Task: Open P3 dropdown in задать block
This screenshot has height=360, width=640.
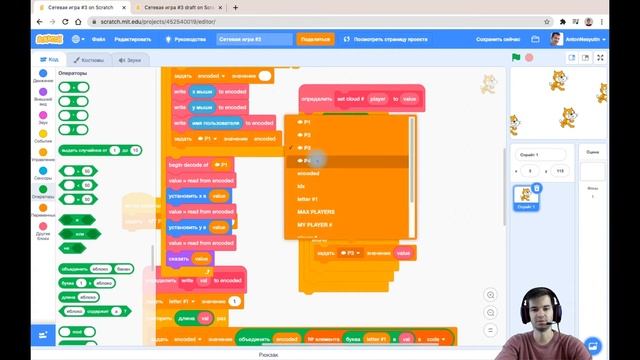Action: click(x=351, y=253)
